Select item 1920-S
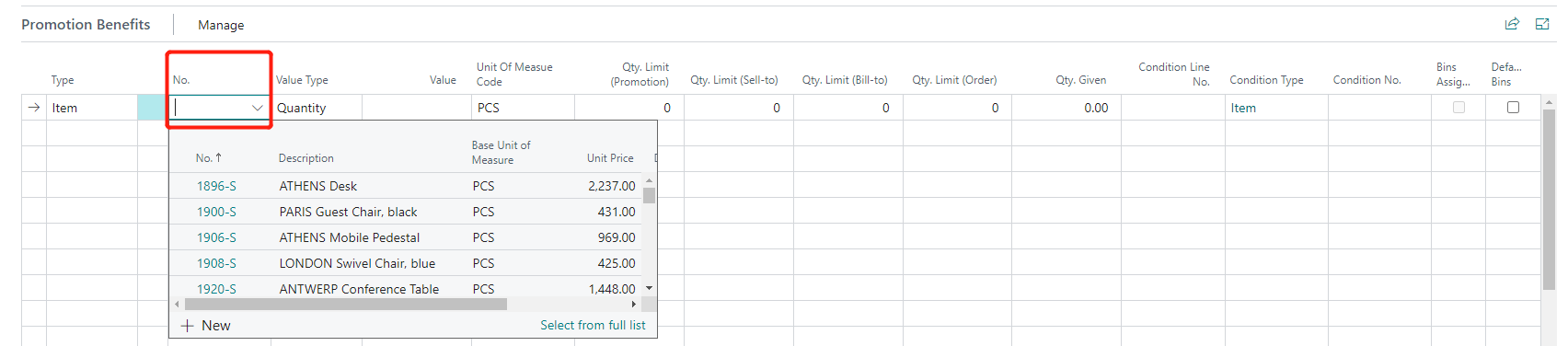The image size is (1568, 346). coord(216,289)
